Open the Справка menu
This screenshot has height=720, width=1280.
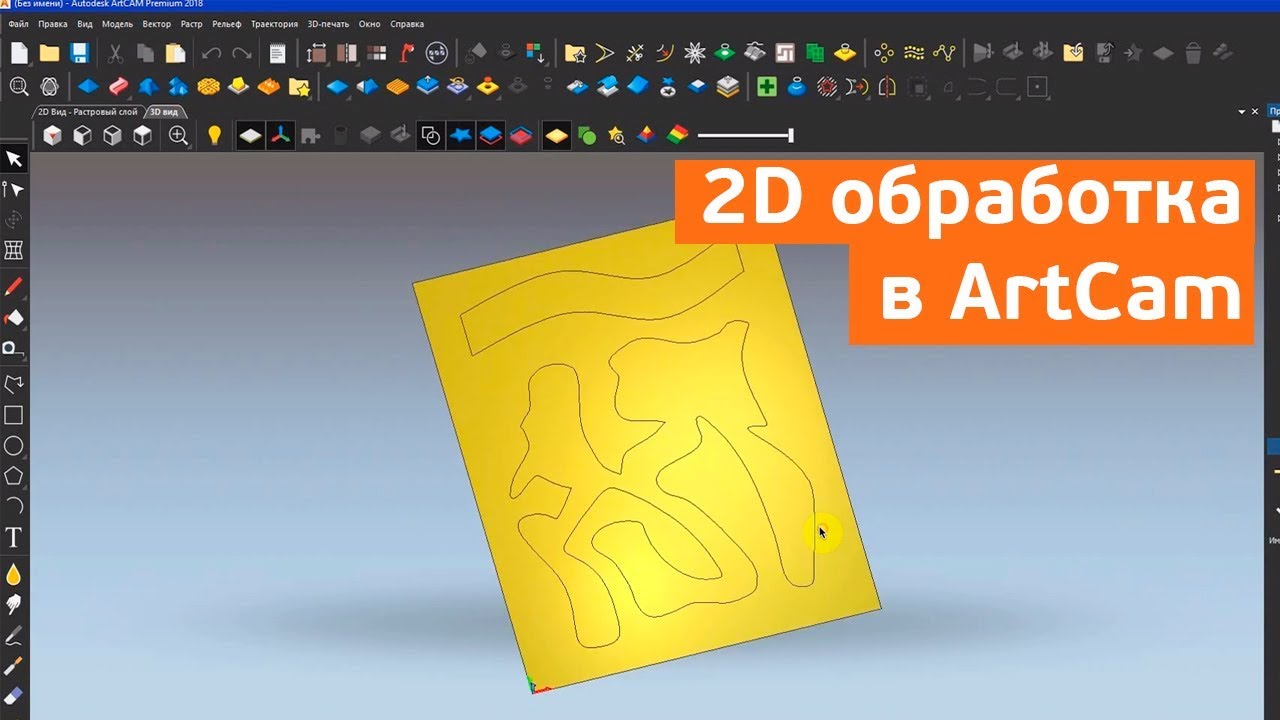click(x=408, y=24)
